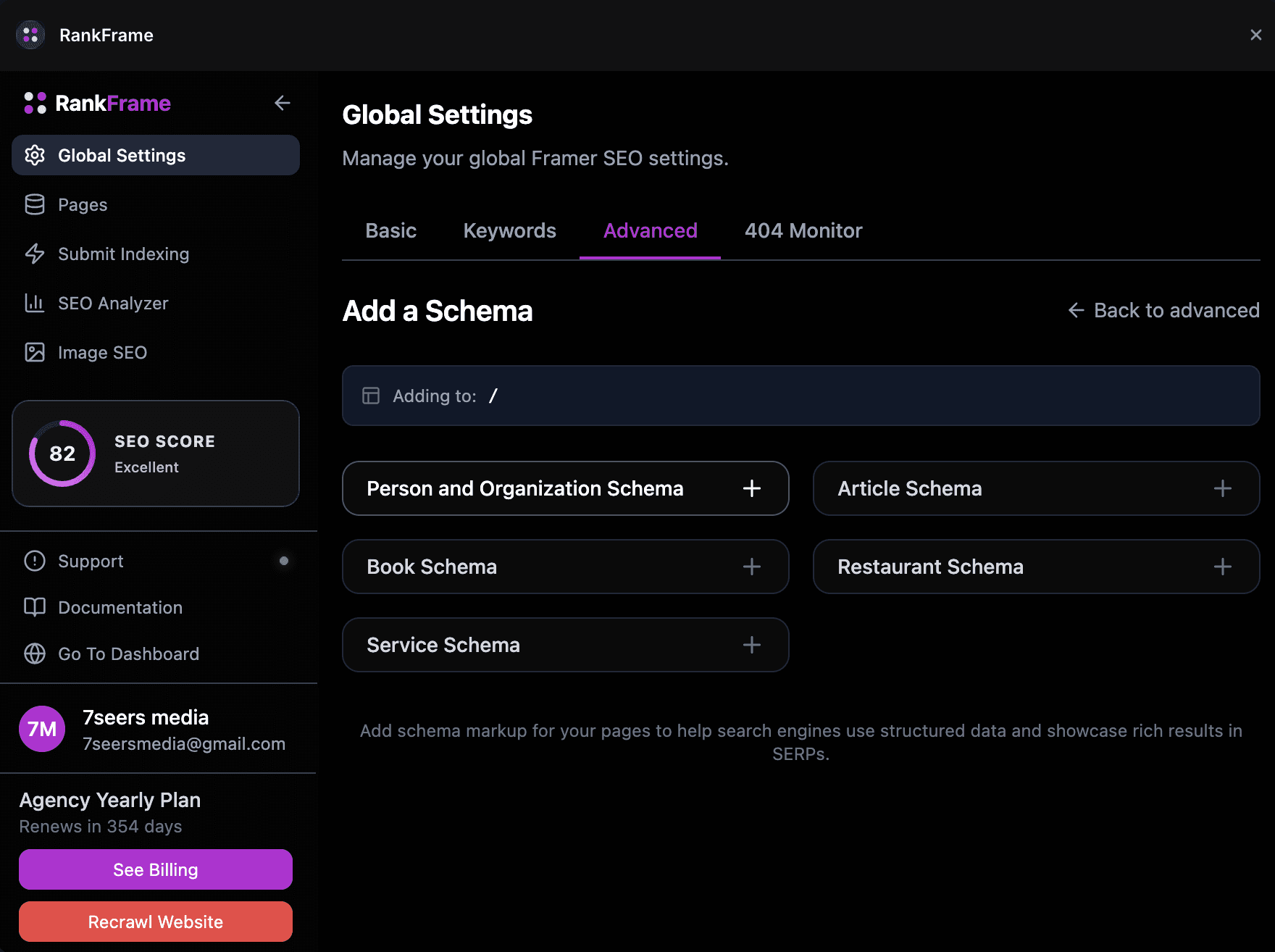
Task: Click the SEO SCORE Excellent card
Action: pyautogui.click(x=156, y=454)
